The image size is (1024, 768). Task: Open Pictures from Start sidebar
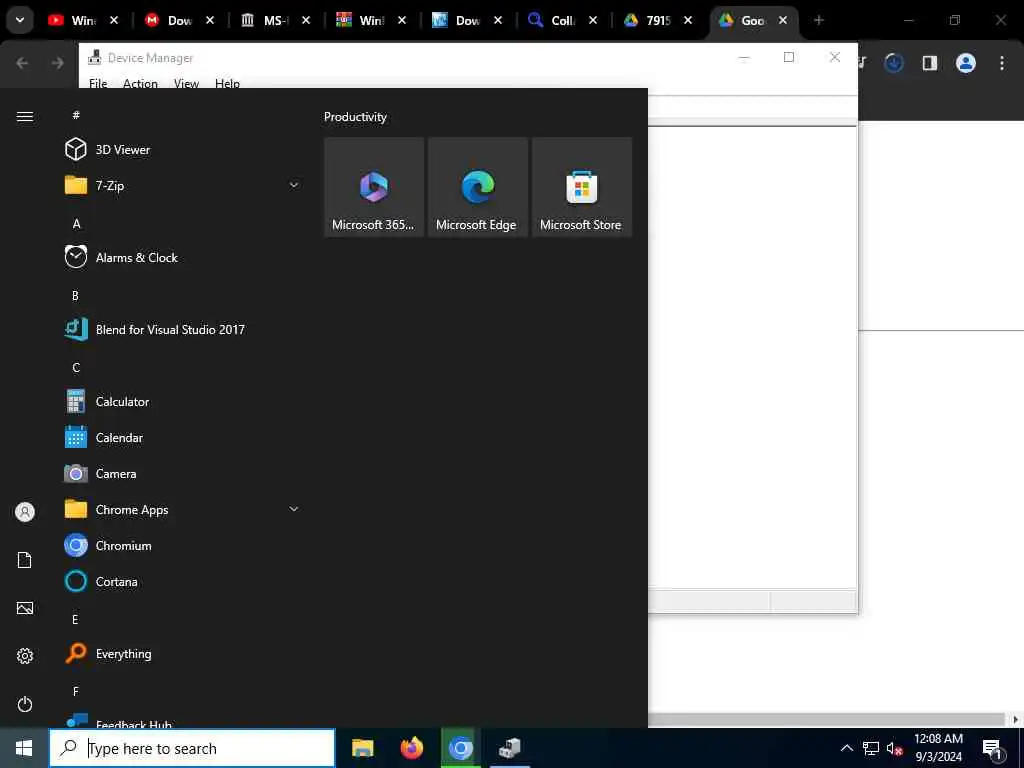point(25,608)
